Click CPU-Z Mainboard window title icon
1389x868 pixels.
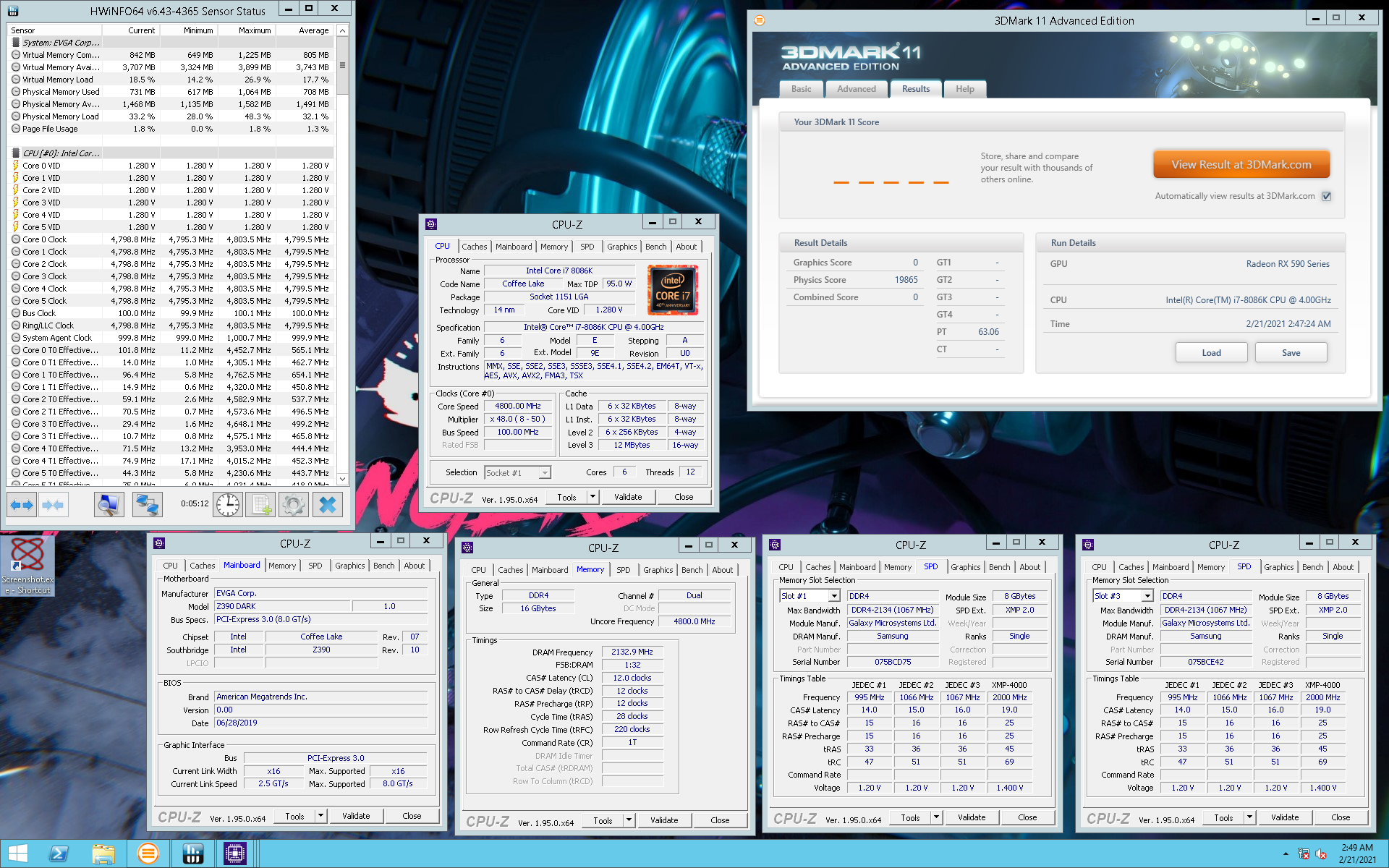pyautogui.click(x=160, y=542)
